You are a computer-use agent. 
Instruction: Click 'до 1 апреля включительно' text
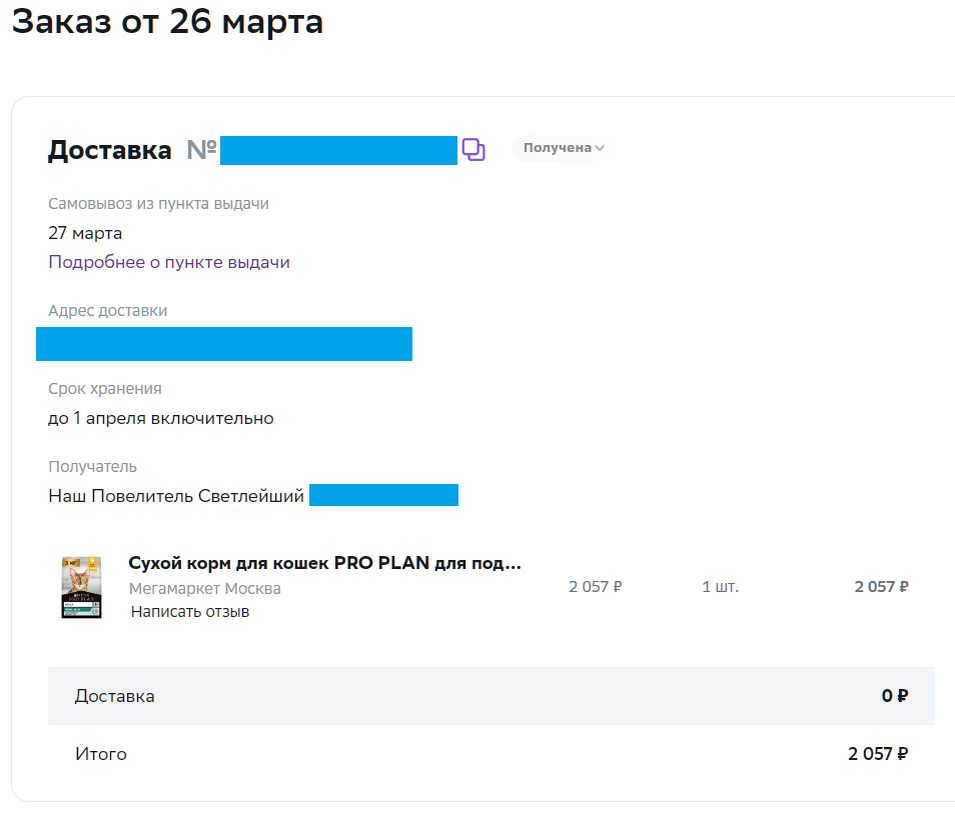coord(161,419)
